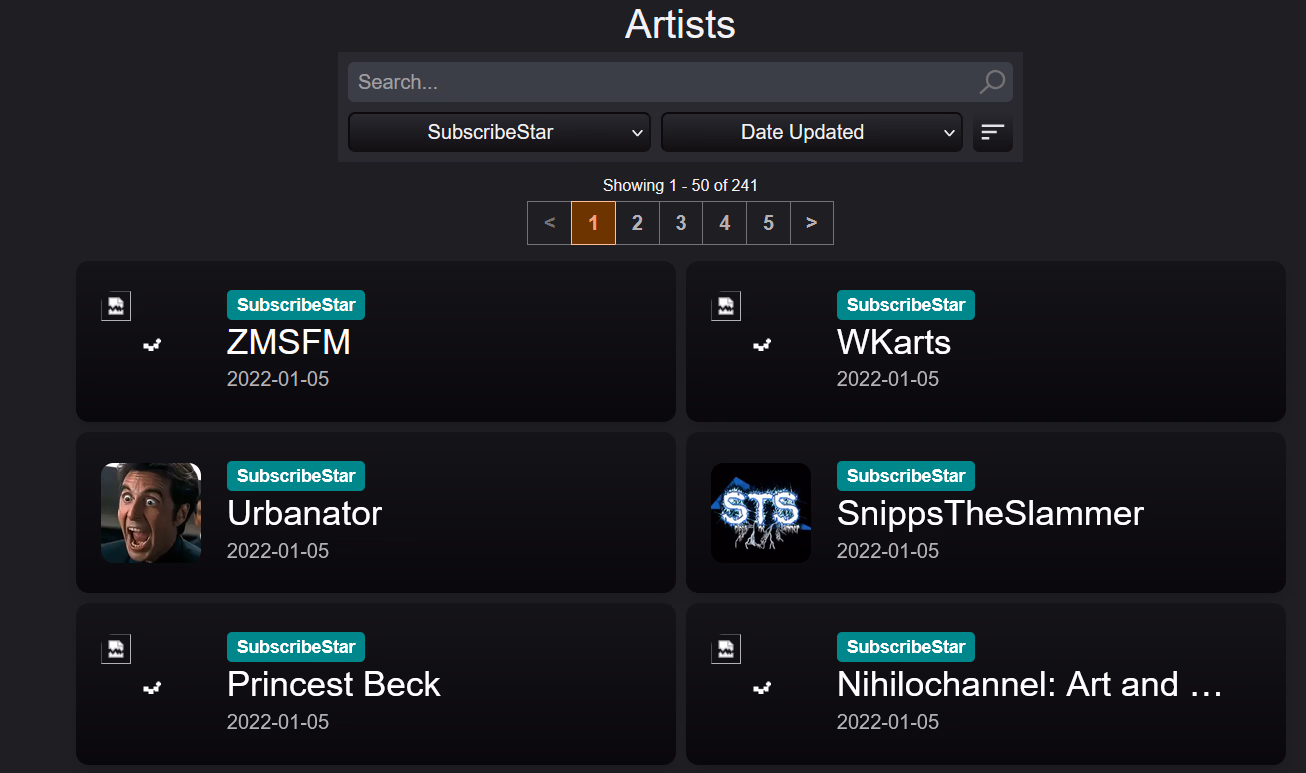Click the Search artists text field

[x=660, y=82]
